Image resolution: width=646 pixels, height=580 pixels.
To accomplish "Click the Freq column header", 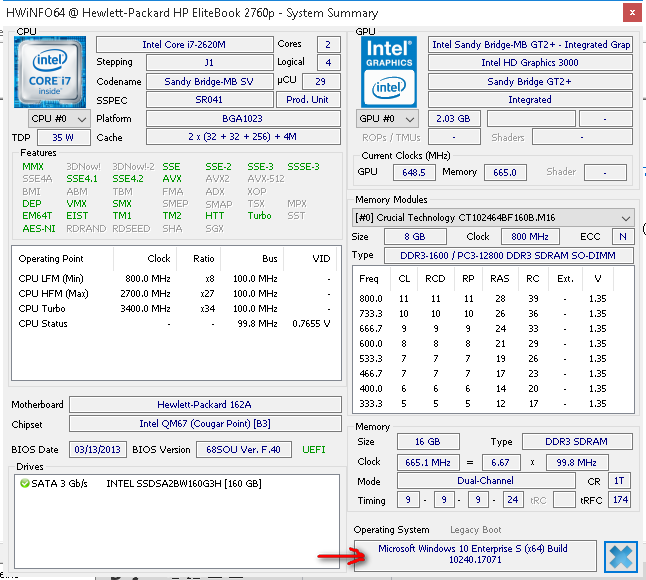I will (x=369, y=279).
